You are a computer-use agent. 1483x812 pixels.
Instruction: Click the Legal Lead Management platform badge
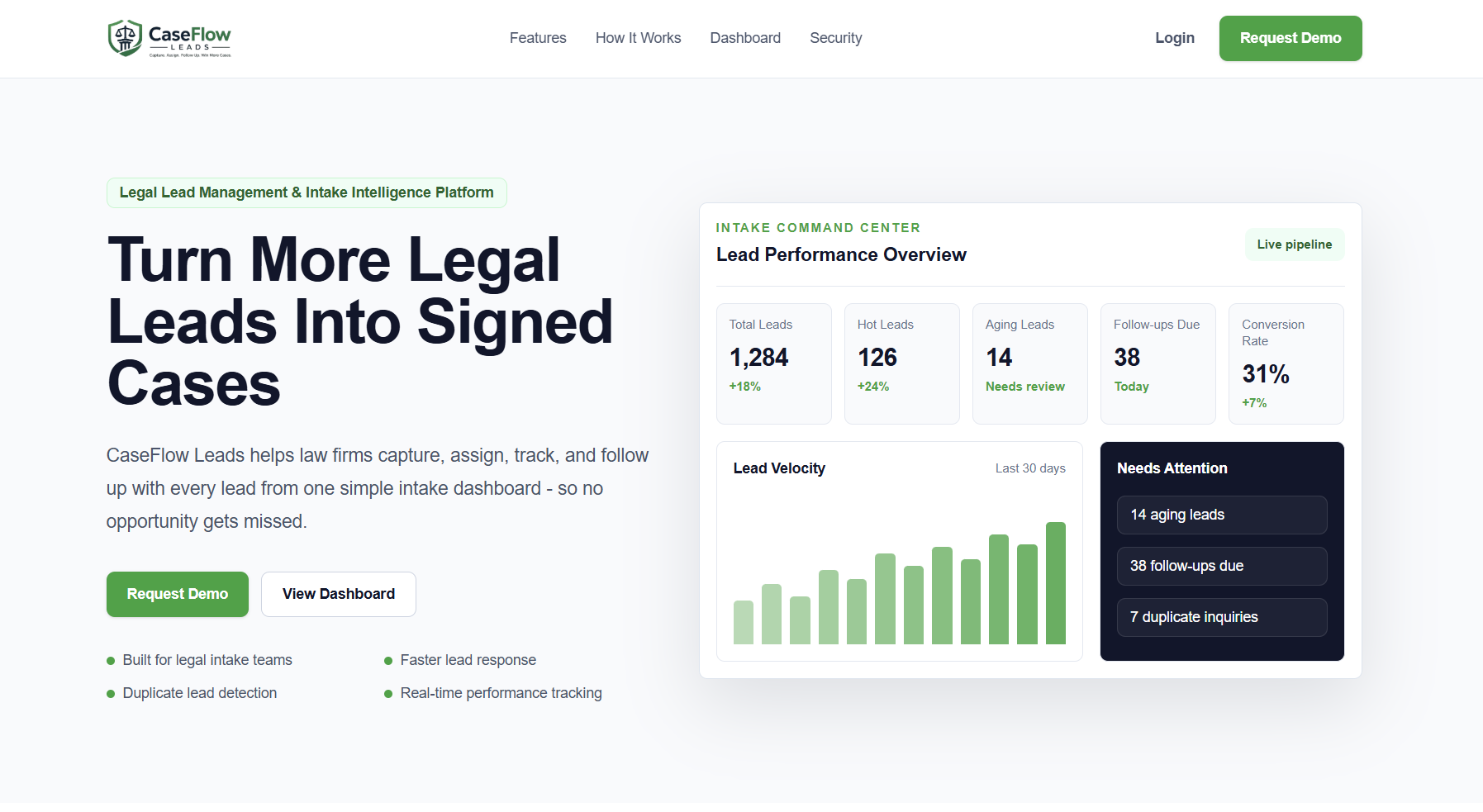[307, 192]
